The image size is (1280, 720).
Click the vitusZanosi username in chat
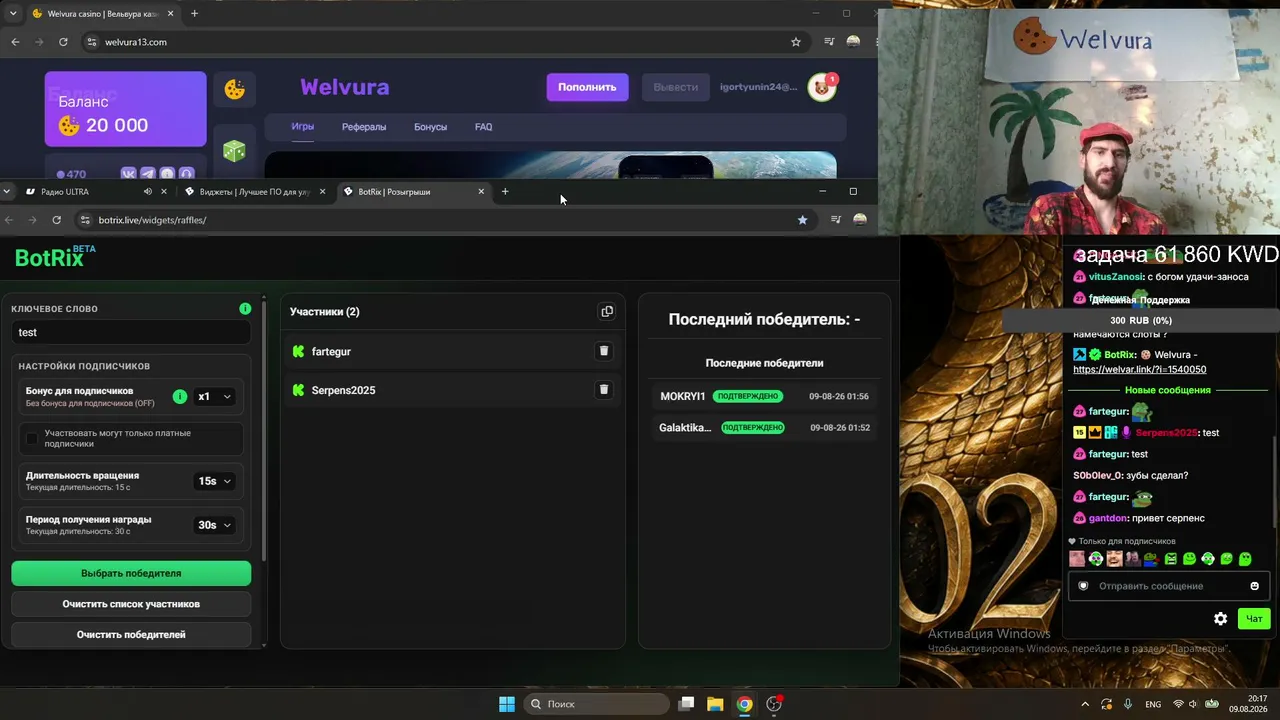tap(1115, 277)
